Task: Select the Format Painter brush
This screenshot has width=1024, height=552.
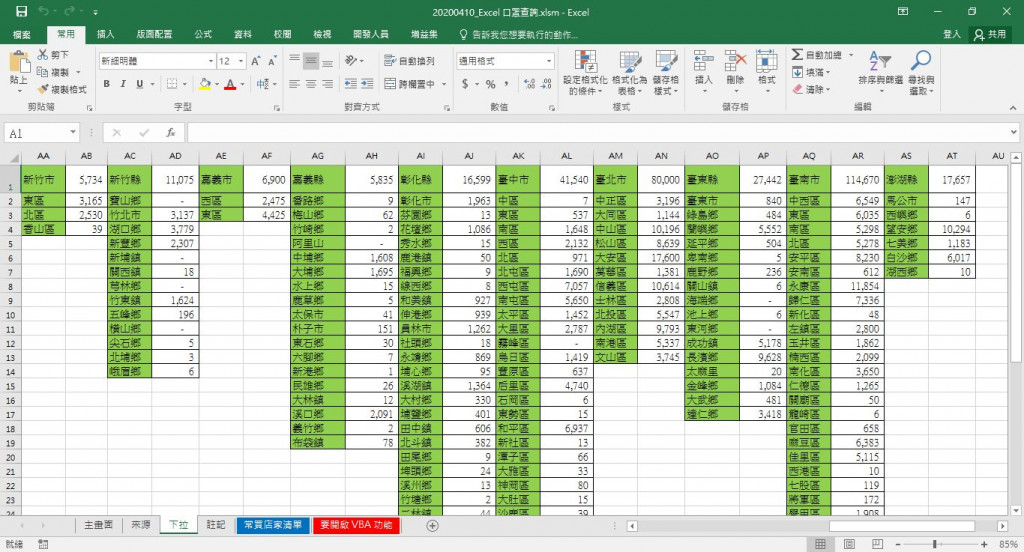Action: pyautogui.click(x=43, y=89)
